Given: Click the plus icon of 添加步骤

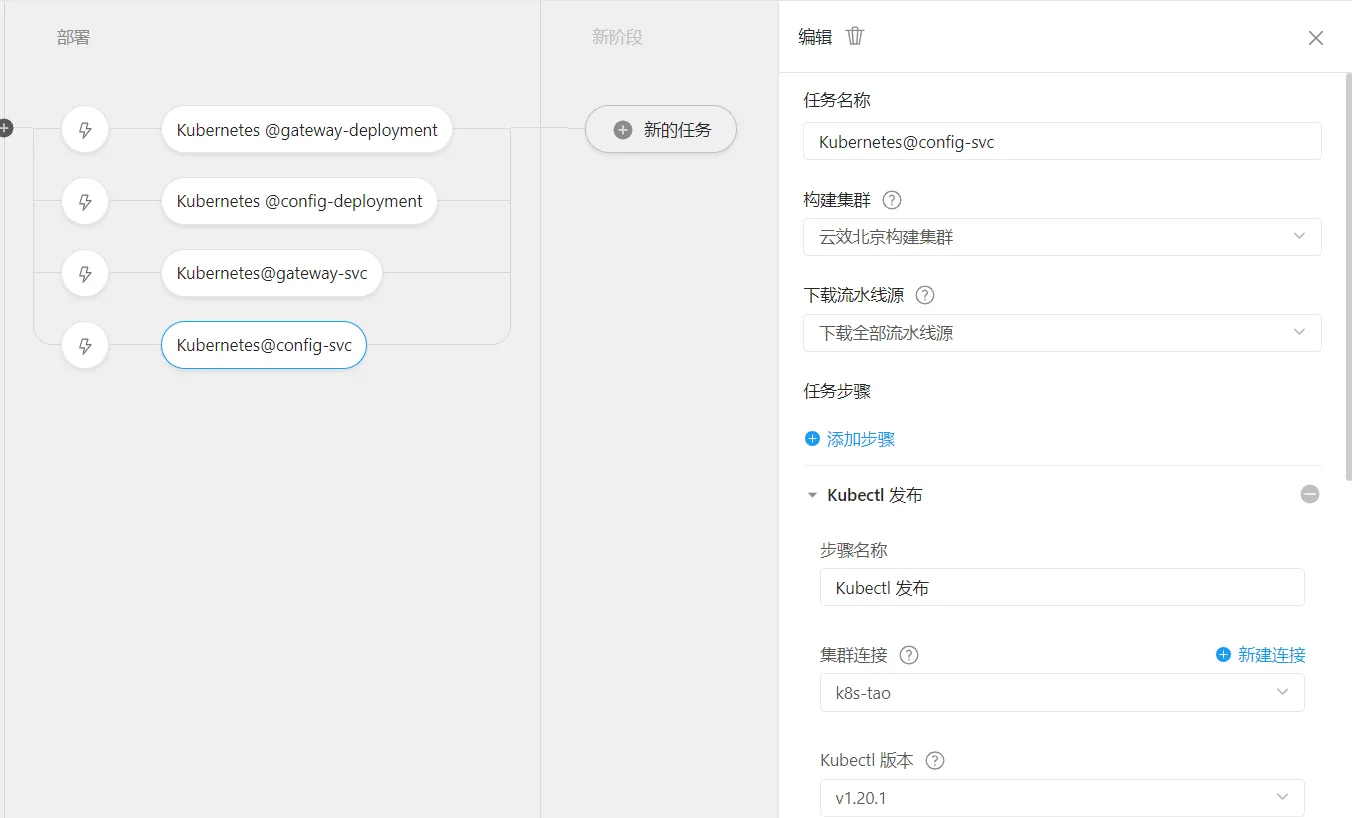Looking at the screenshot, I should 812,439.
